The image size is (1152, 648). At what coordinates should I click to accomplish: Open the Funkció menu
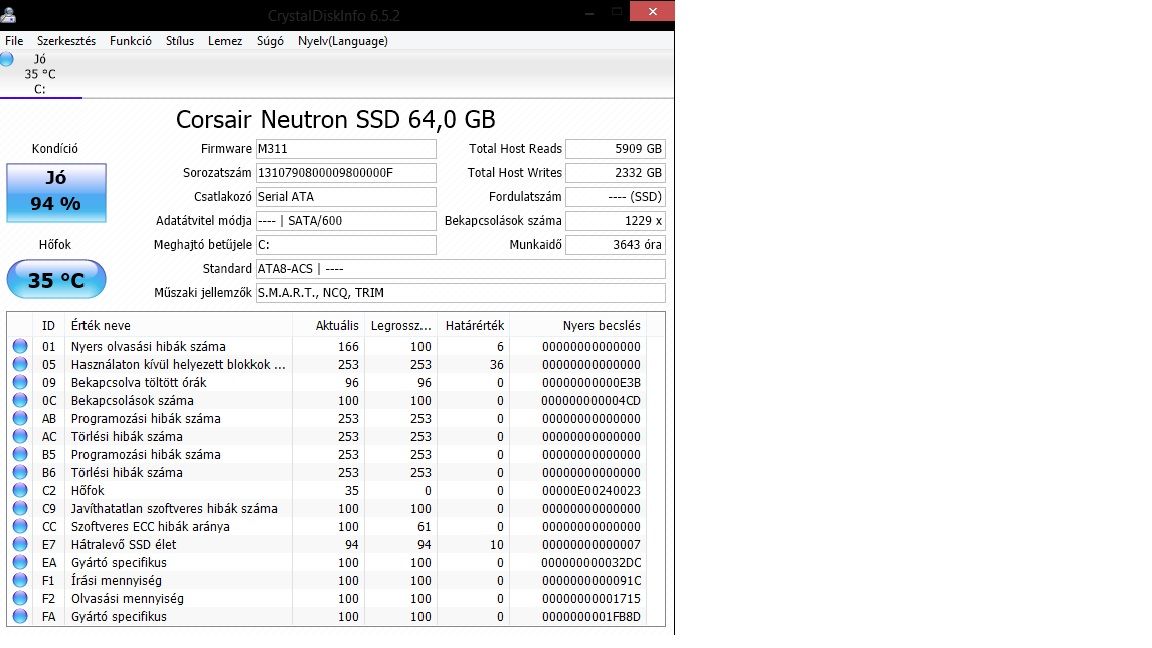131,41
